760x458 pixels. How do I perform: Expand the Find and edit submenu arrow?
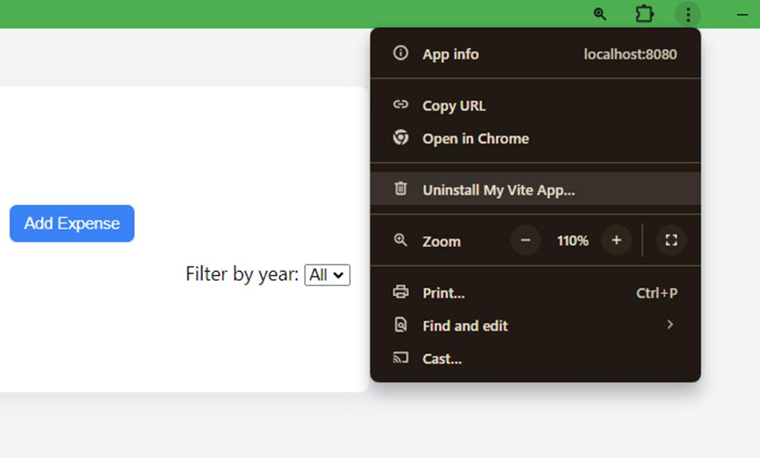click(x=670, y=325)
